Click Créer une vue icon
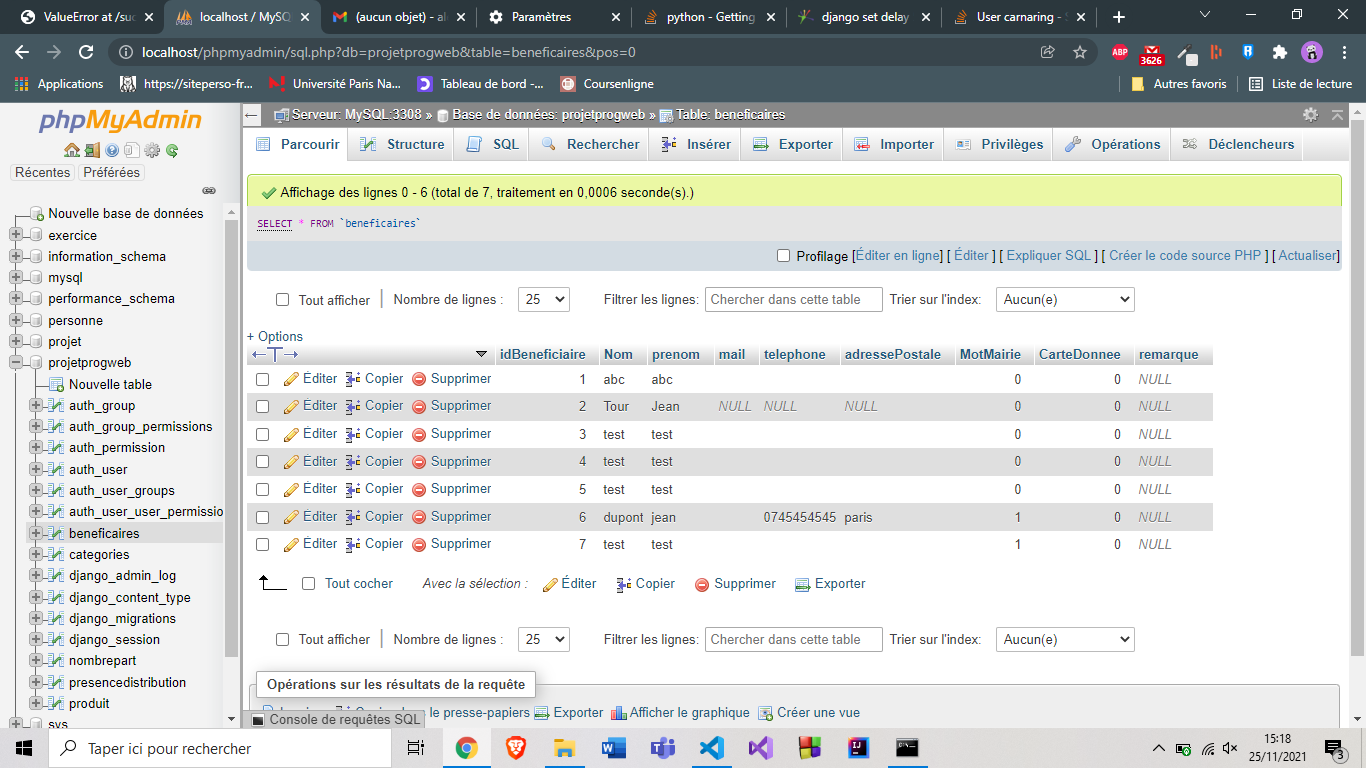 tap(766, 713)
